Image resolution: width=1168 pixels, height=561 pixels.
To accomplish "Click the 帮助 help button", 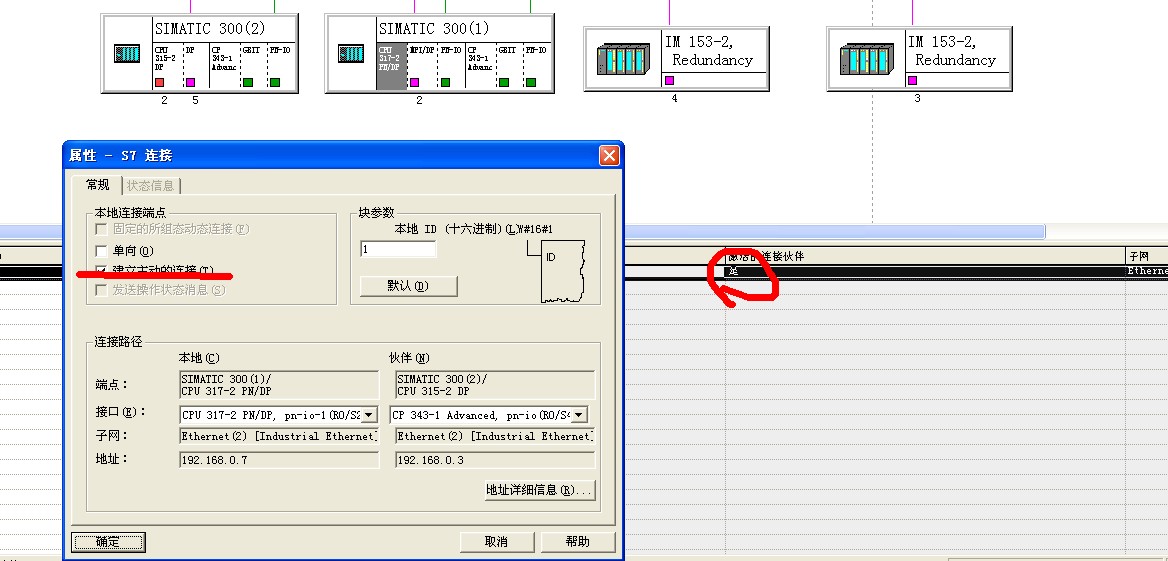I will (x=577, y=542).
